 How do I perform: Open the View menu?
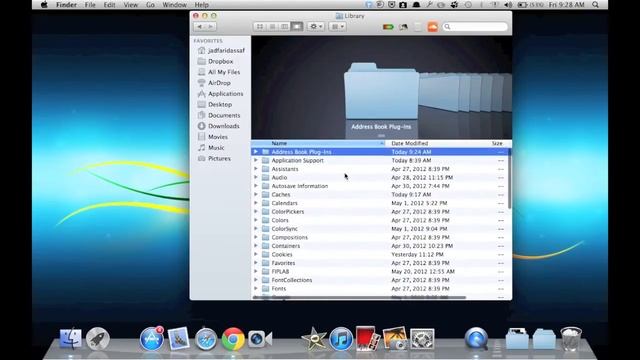pos(131,5)
